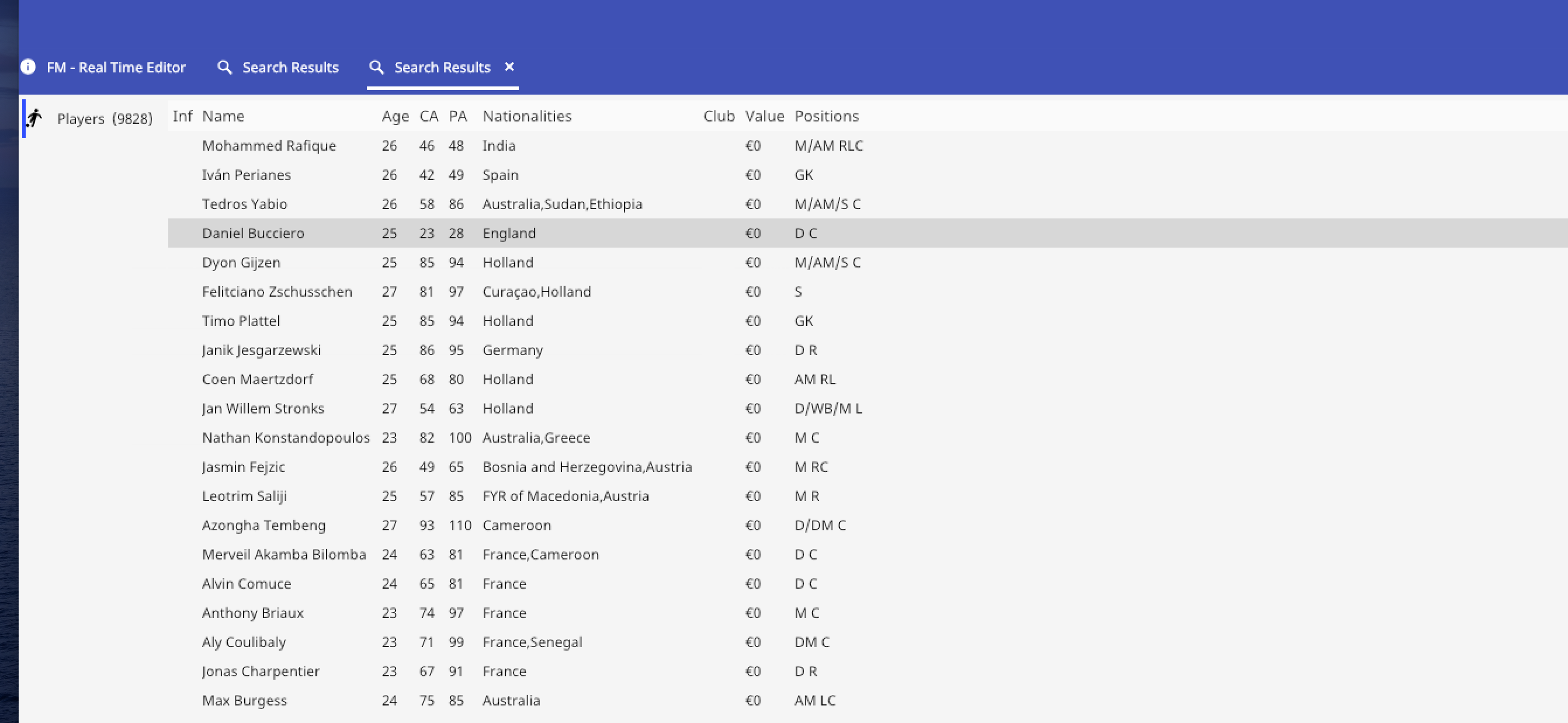Sort the list by Name column header
The height and width of the screenshot is (723, 1568).
click(223, 116)
